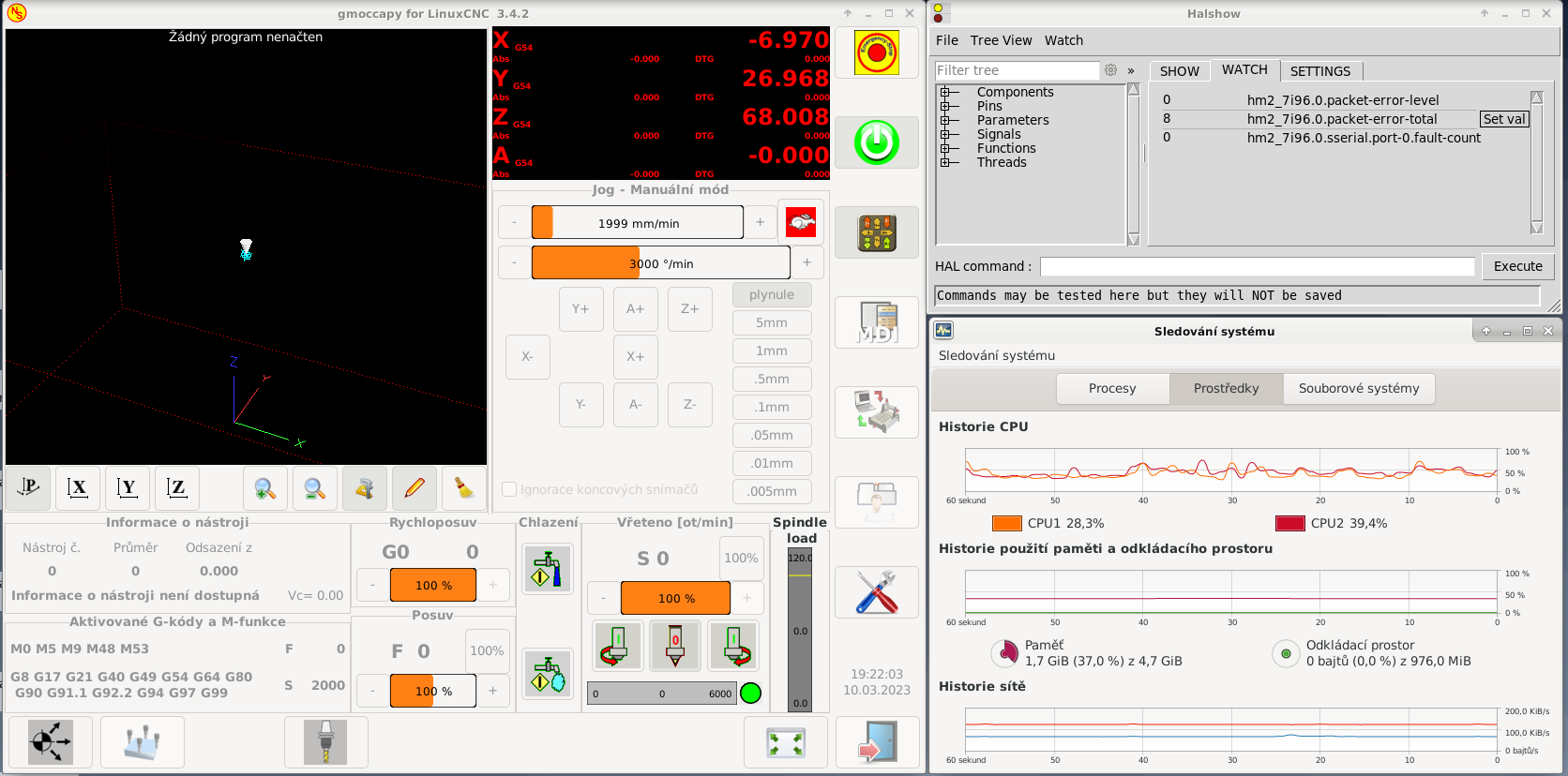Click the Filter tree input field
Screen dimensions: 1568x776
pos(1017,70)
